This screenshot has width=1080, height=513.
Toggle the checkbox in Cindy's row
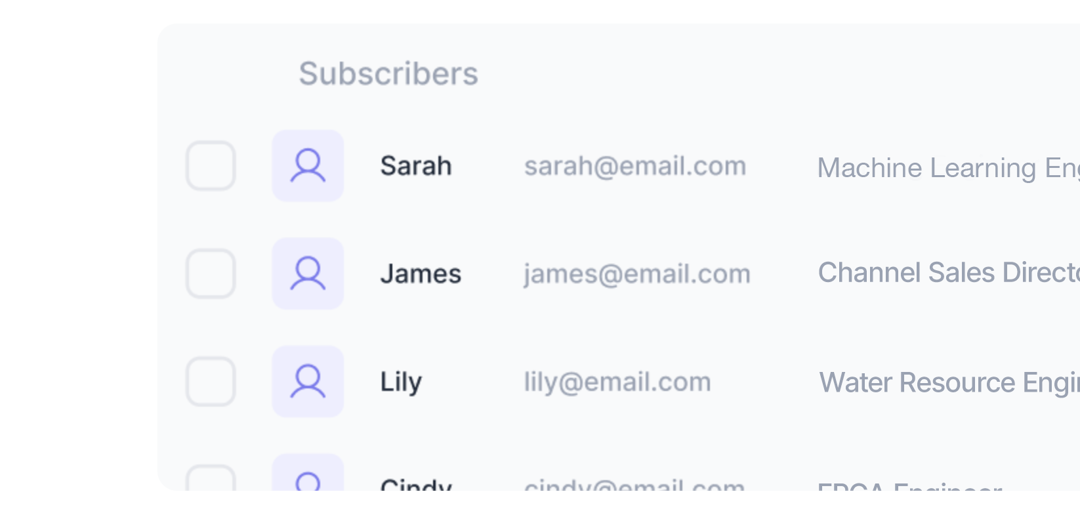coord(211,478)
